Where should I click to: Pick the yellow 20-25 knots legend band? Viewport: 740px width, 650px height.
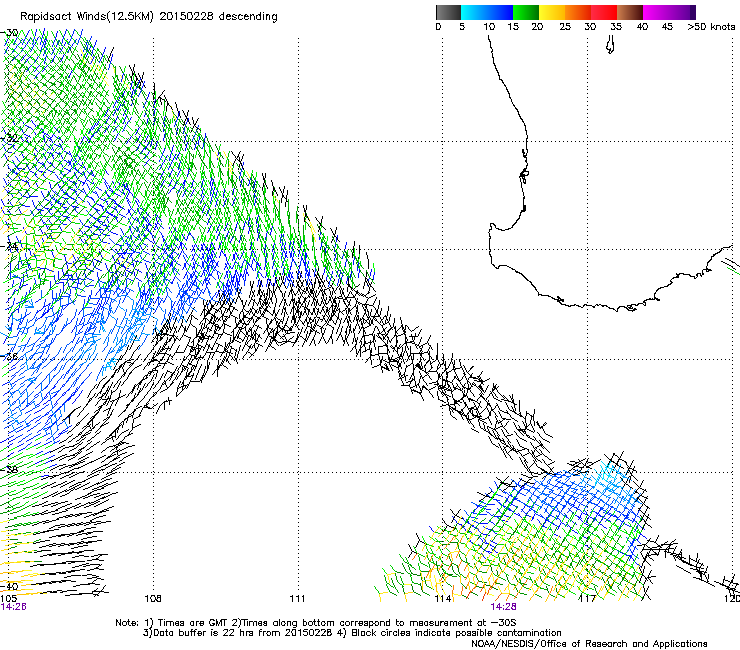tap(552, 12)
